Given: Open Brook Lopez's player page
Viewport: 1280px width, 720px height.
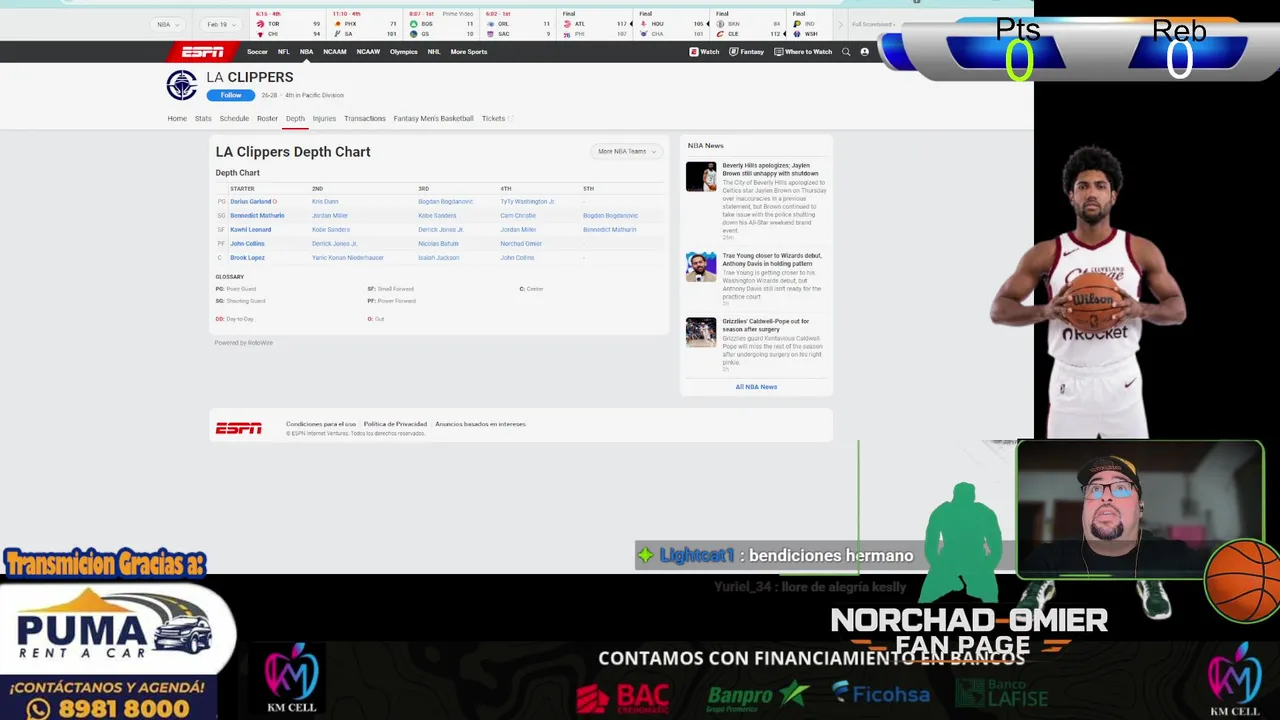Looking at the screenshot, I should pos(247,258).
